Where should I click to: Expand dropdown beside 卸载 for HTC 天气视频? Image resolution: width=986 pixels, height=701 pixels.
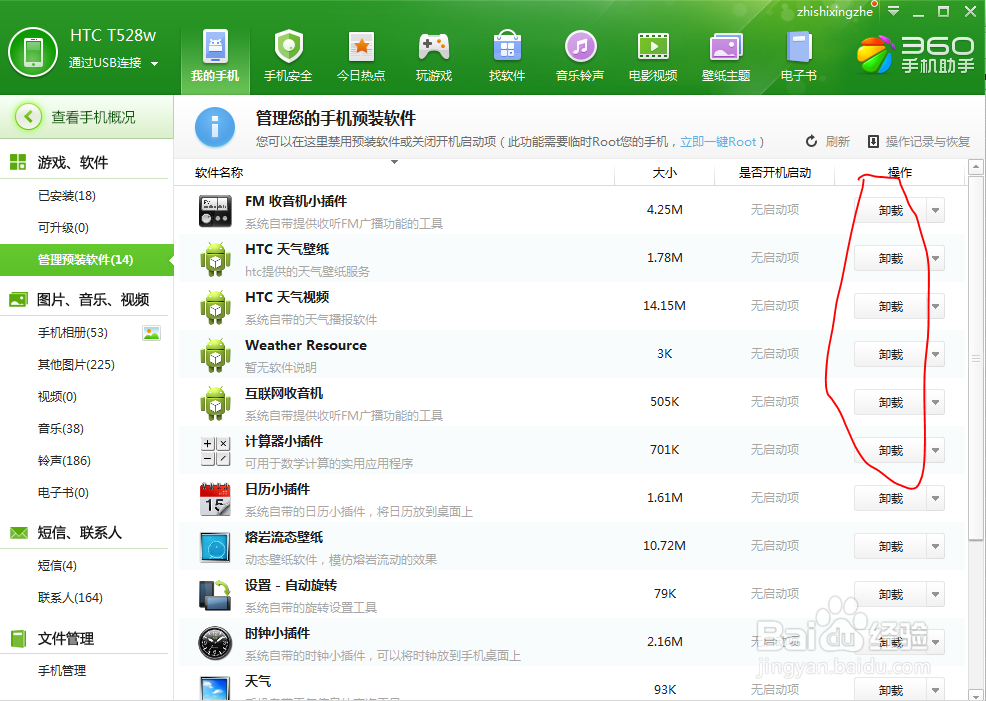point(935,306)
